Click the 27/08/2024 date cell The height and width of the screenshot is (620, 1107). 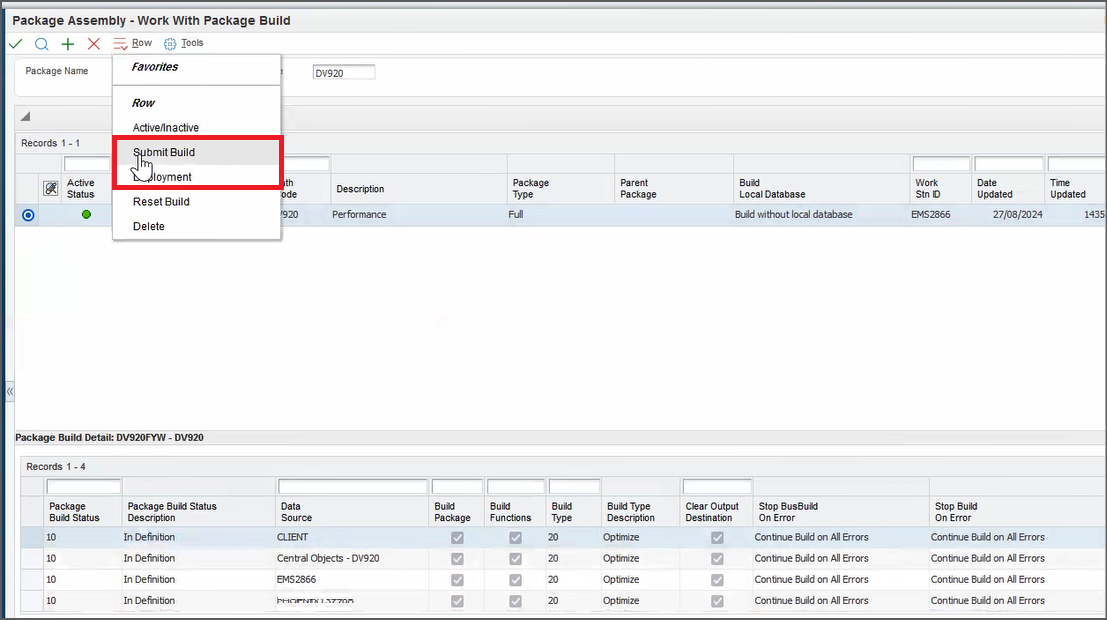(1017, 215)
